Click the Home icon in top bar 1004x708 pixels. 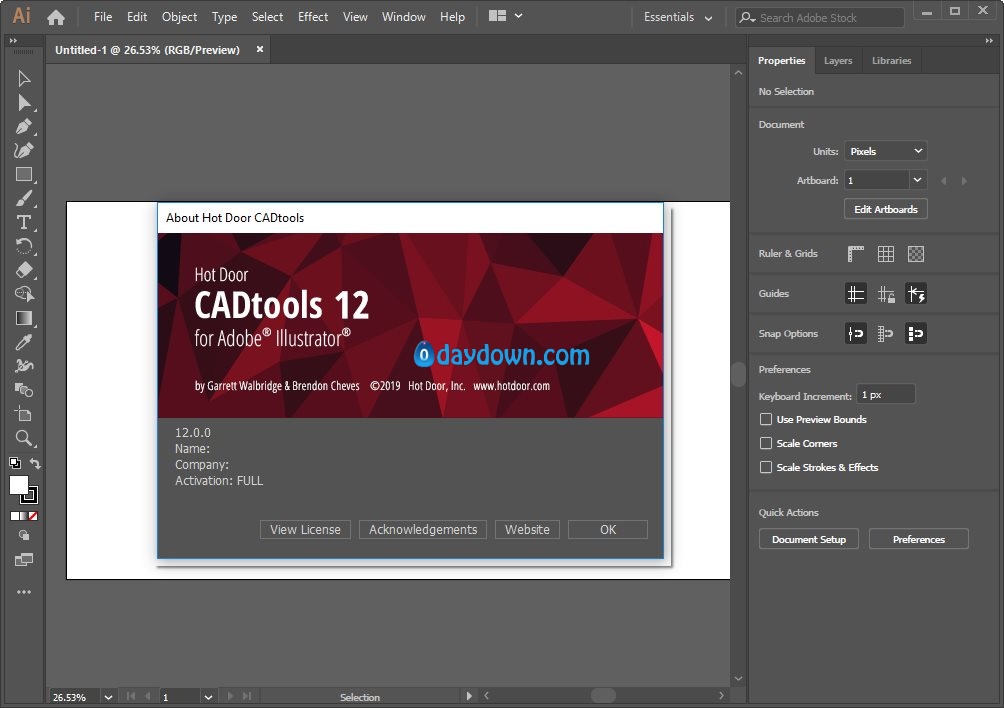56,17
